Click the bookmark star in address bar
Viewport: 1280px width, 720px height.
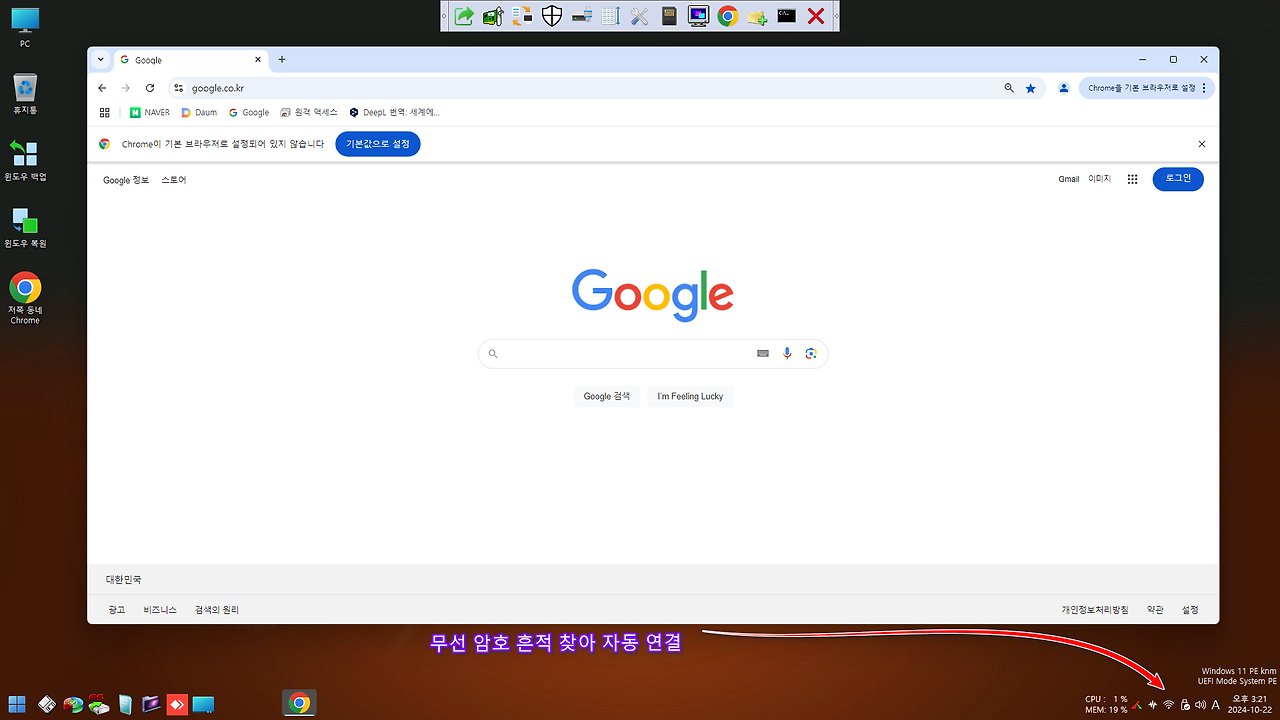click(x=1031, y=88)
